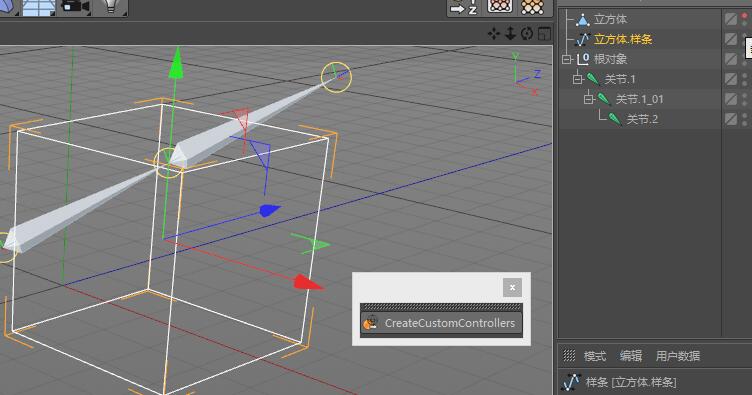Image resolution: width=752 pixels, height=395 pixels.
Task: Select the 立方体.样条 object in tree
Action: coord(623,39)
